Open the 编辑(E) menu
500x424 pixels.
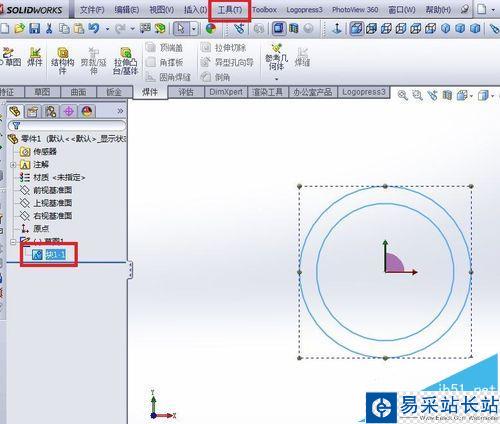pyautogui.click(x=127, y=10)
